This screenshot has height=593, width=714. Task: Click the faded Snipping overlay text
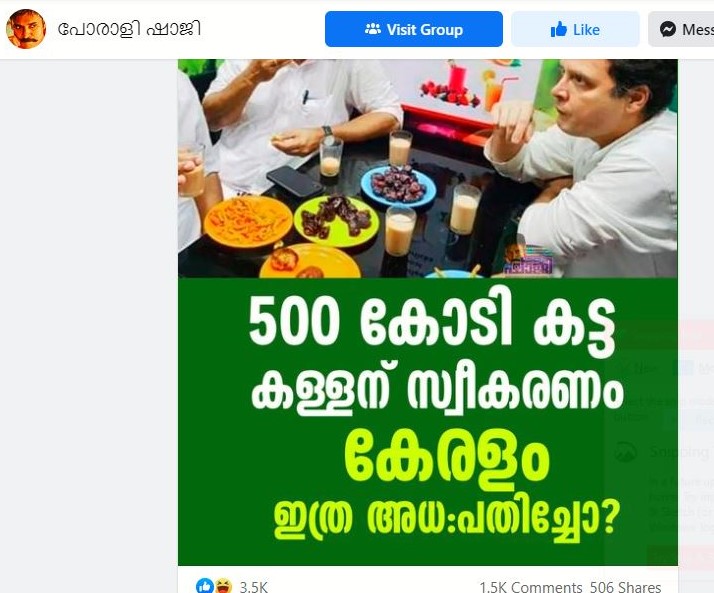click(x=679, y=452)
